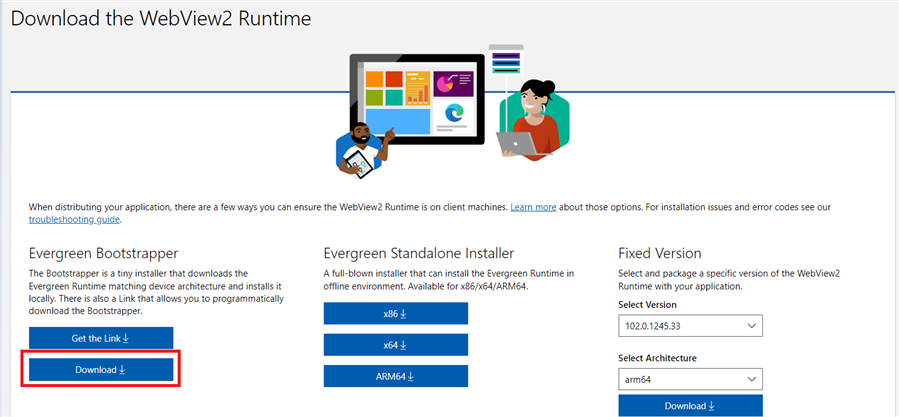Open the Select Architecture dropdown
899x417 pixels.
[690, 379]
